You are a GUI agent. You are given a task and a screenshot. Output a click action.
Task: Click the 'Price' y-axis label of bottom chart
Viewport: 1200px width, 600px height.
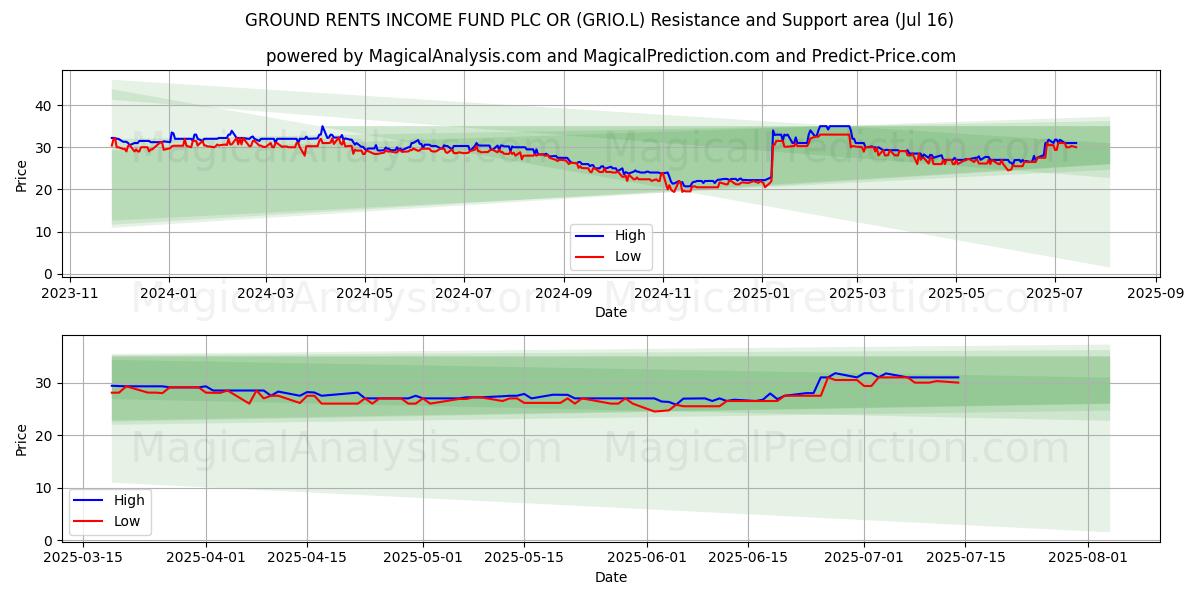click(x=22, y=439)
